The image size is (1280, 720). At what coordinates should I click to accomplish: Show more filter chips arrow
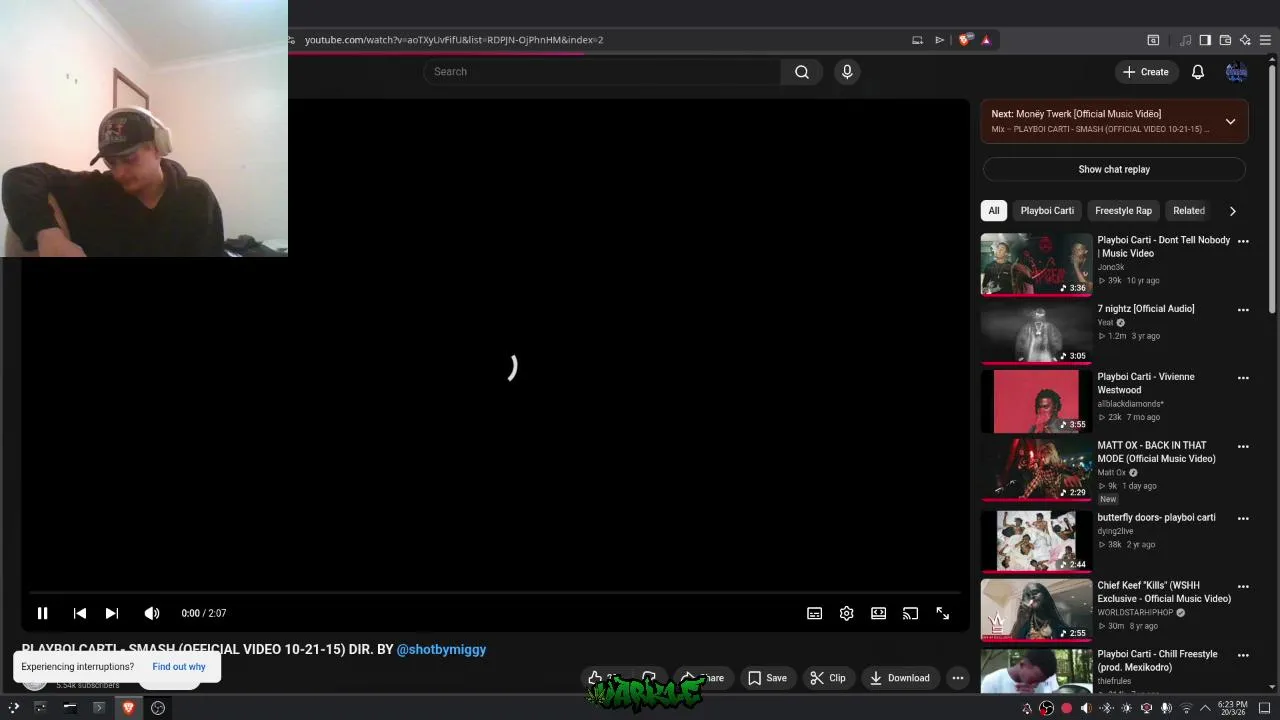(x=1232, y=211)
